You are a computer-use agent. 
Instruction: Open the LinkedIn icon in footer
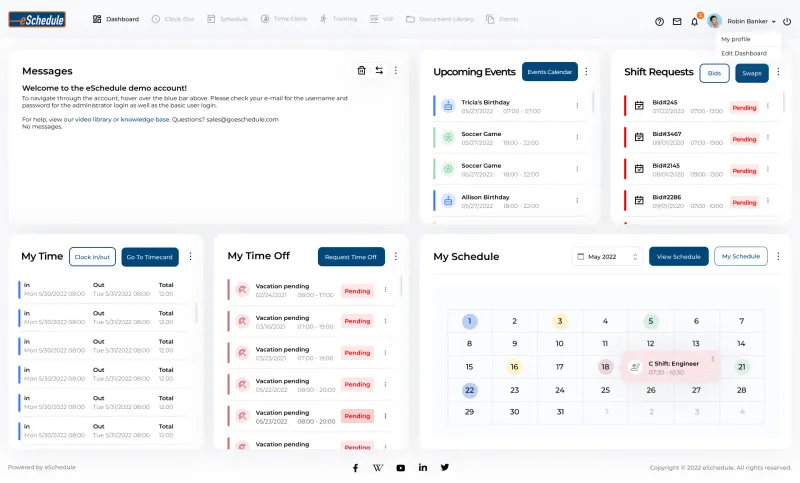tap(423, 467)
